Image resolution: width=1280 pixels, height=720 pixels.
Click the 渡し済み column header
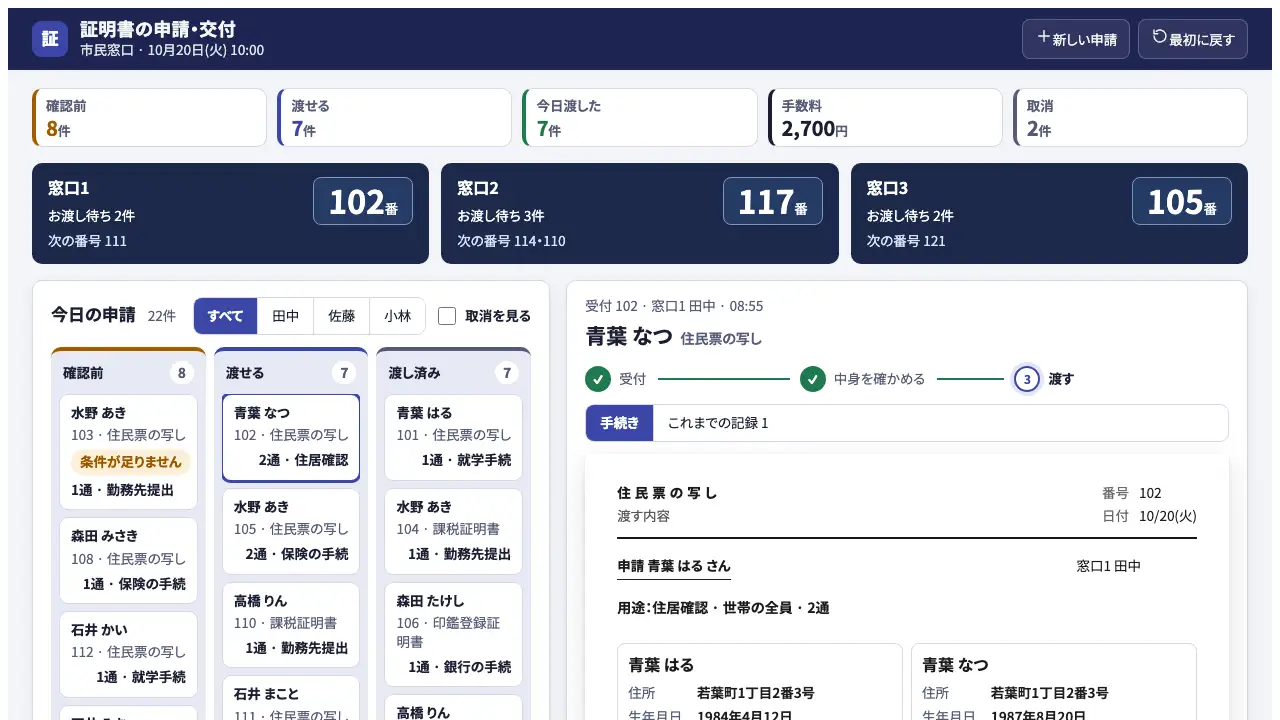(x=453, y=373)
